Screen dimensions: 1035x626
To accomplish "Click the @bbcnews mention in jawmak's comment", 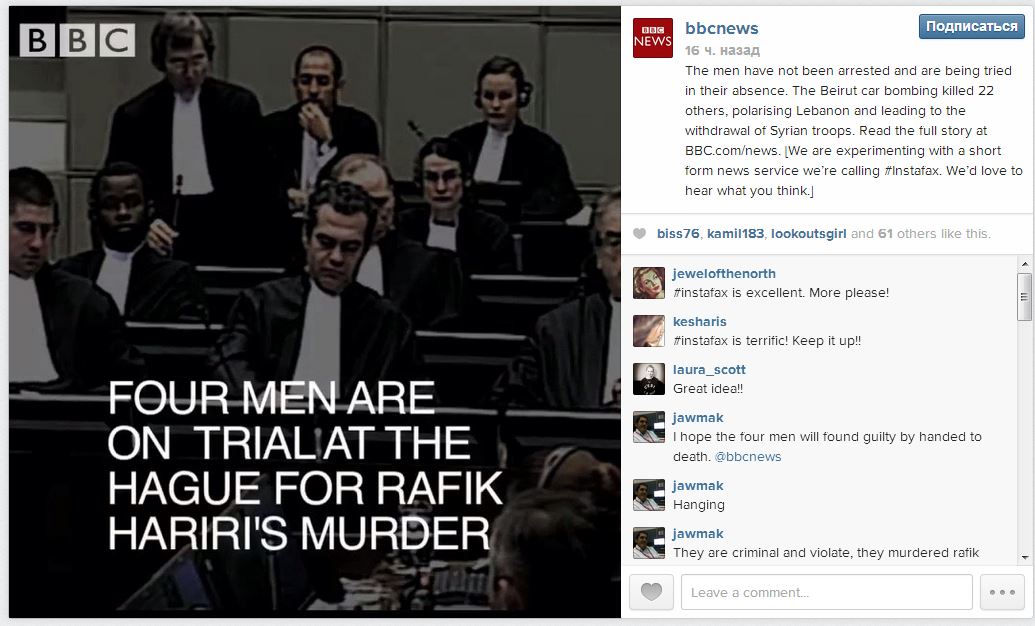I will pos(748,456).
